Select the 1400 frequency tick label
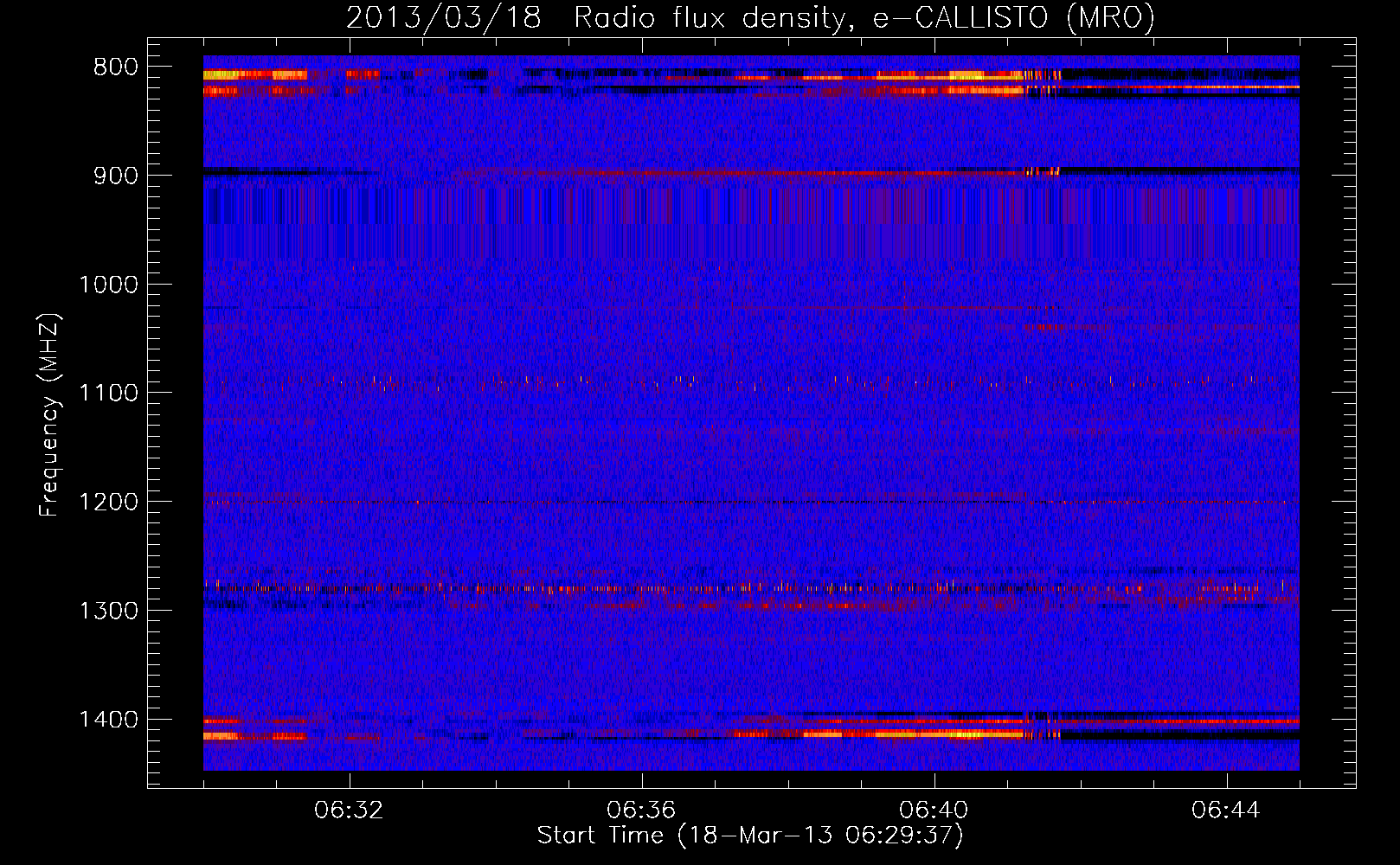The height and width of the screenshot is (865, 1400). pos(108,720)
